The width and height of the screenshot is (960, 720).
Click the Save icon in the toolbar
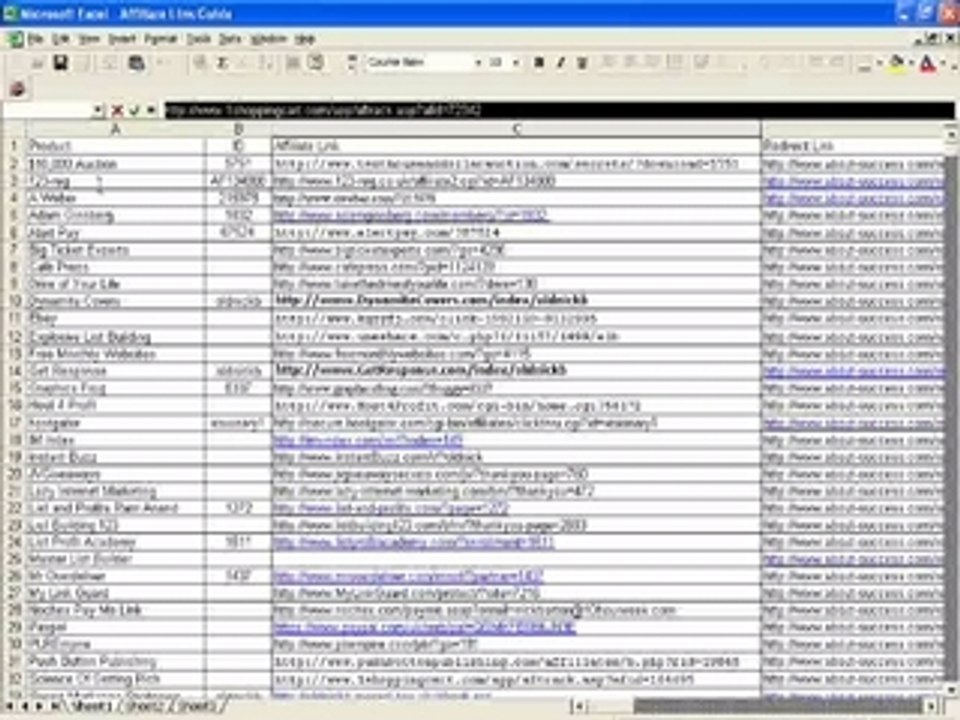click(x=60, y=62)
